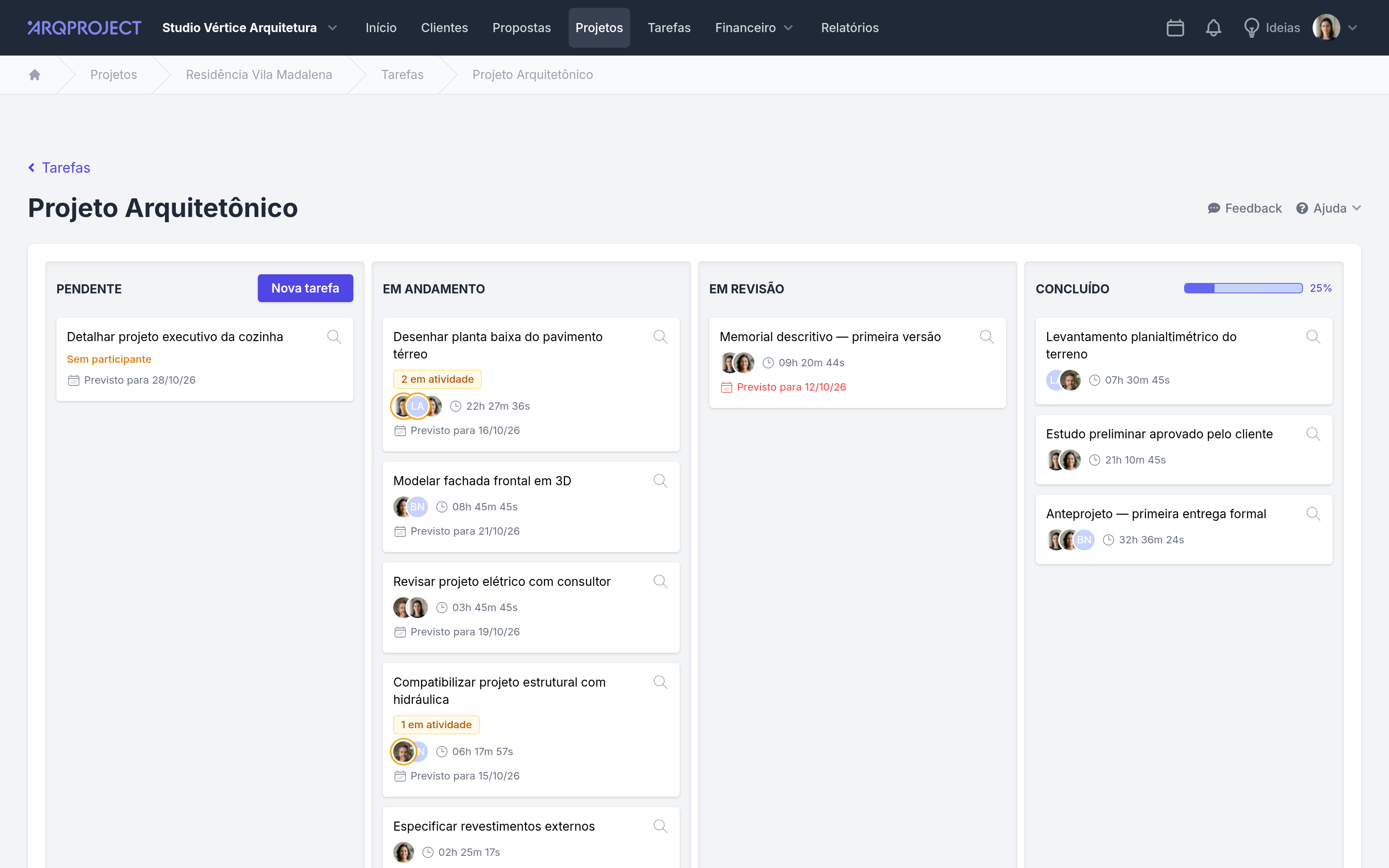Image resolution: width=1389 pixels, height=868 pixels.
Task: Click Tarefas breadcrumb
Action: pyautogui.click(x=402, y=75)
